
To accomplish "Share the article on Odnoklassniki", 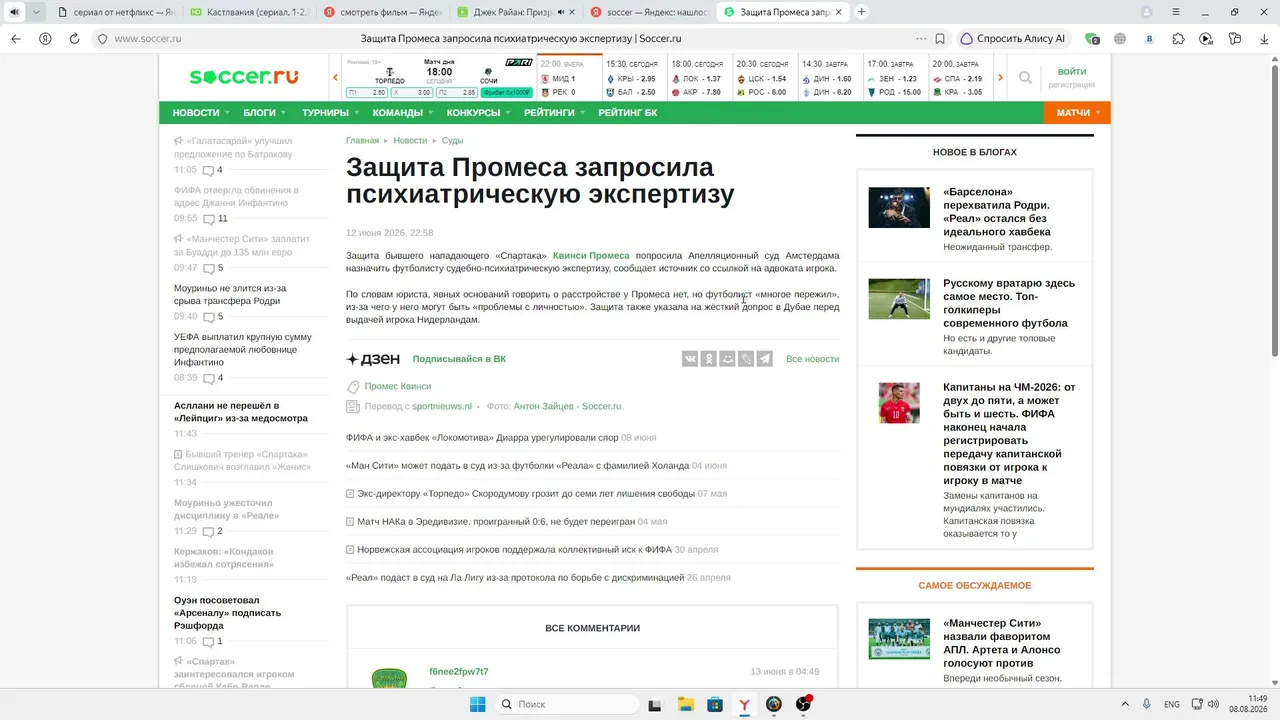I will [708, 359].
